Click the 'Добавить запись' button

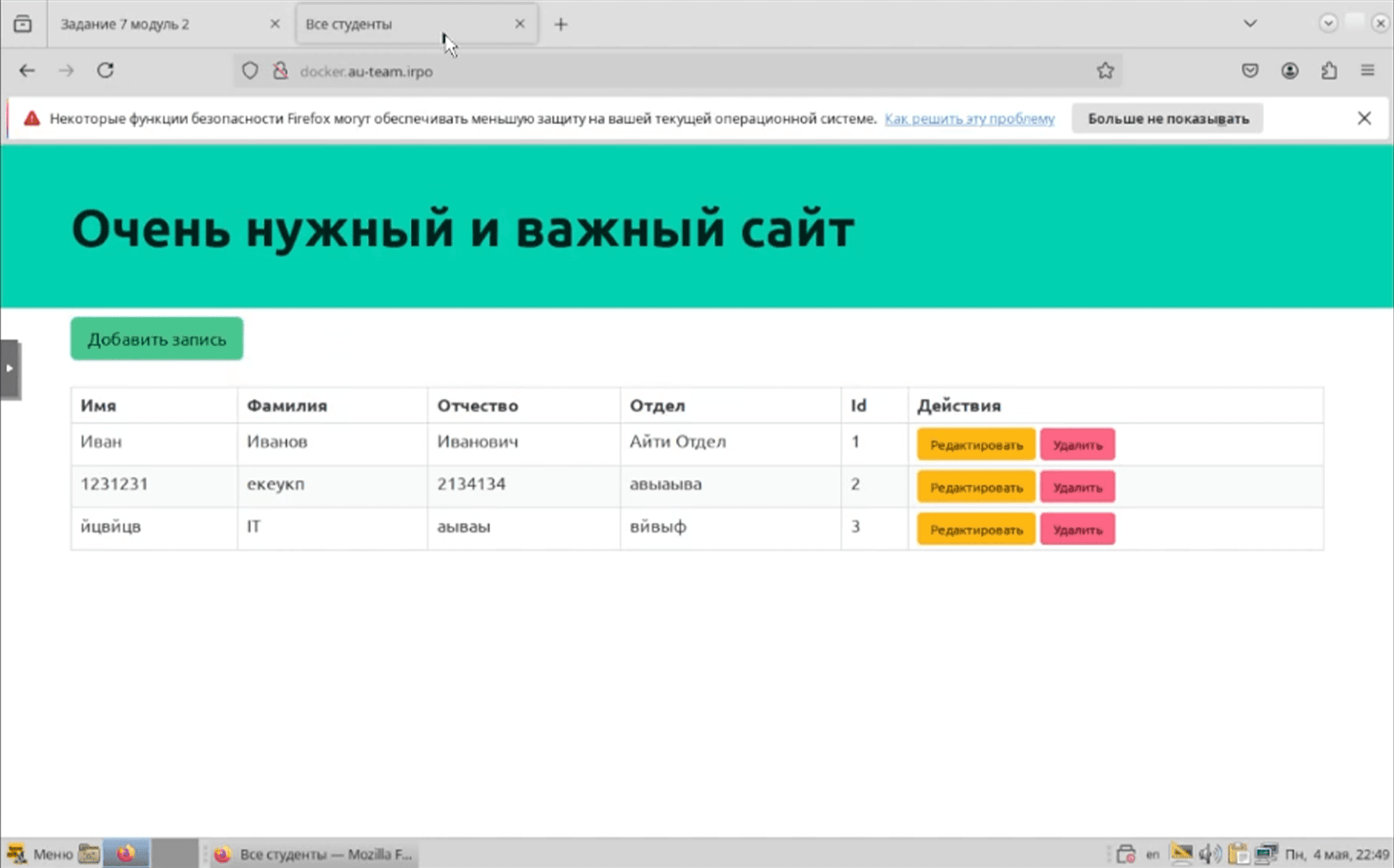click(x=157, y=339)
